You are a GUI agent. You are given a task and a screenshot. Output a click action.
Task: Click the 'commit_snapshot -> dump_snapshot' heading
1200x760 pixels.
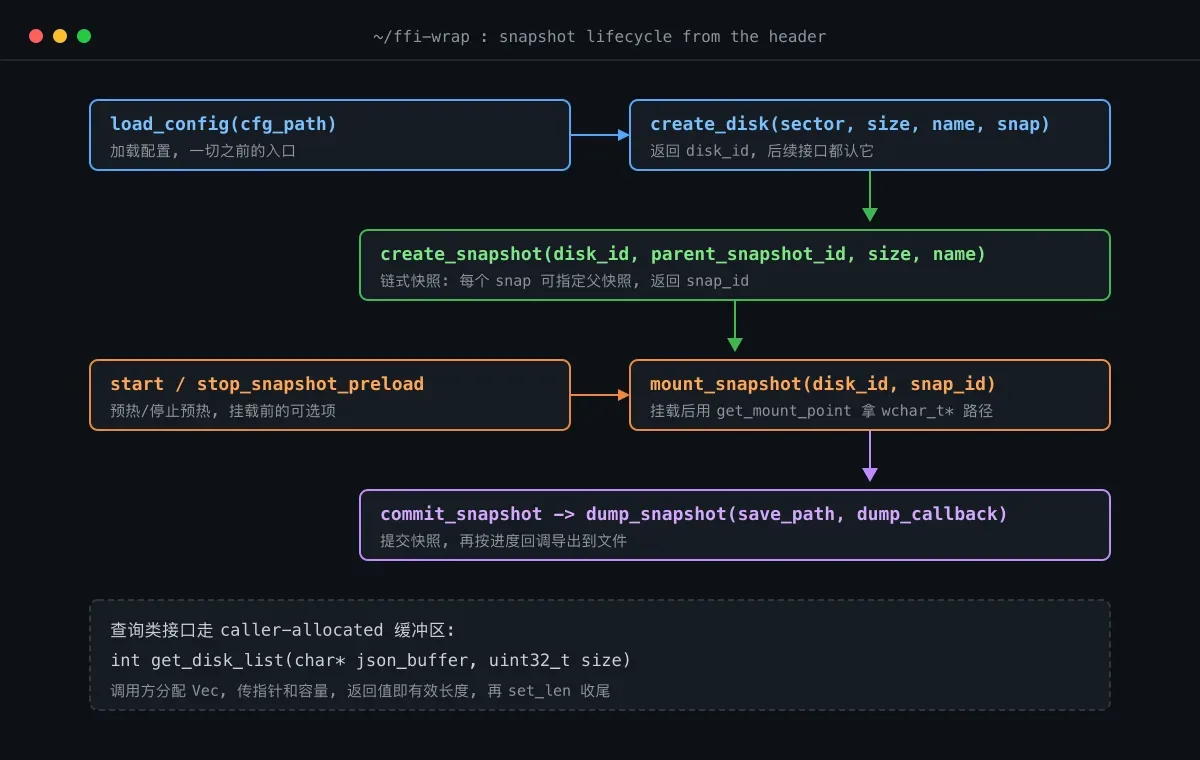(694, 514)
